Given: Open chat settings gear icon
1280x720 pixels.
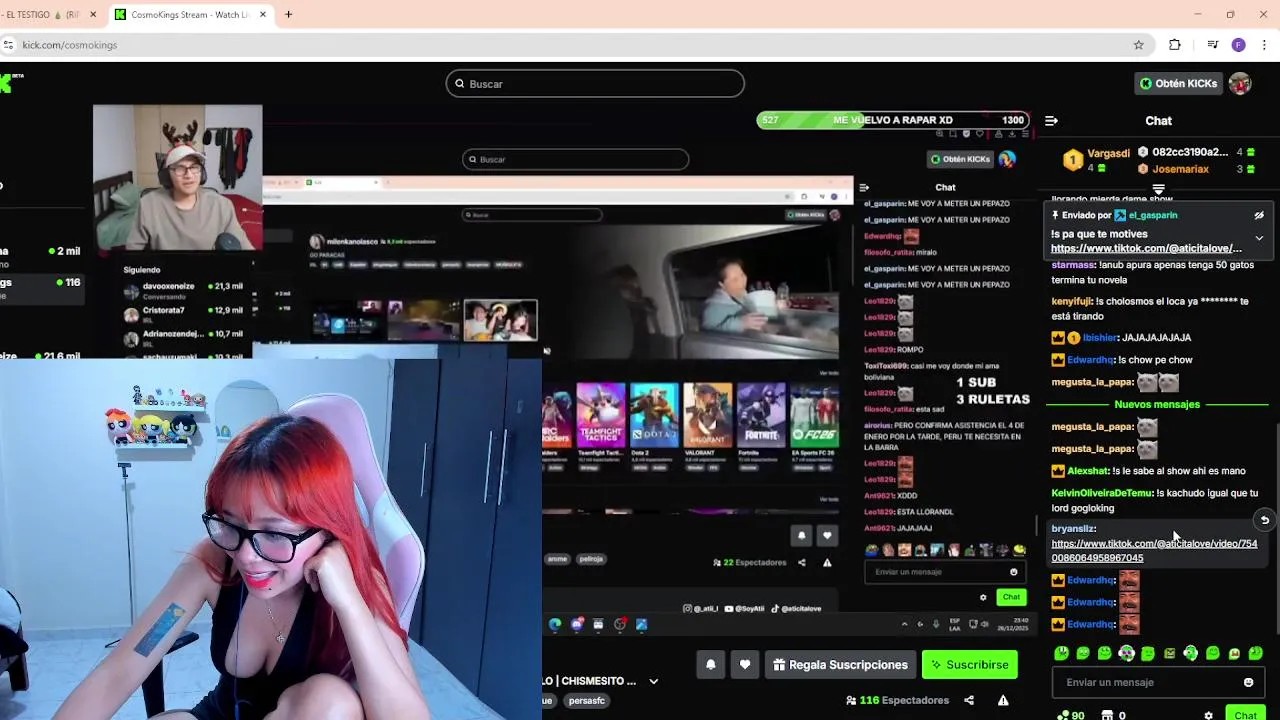Looking at the screenshot, I should (x=1209, y=715).
